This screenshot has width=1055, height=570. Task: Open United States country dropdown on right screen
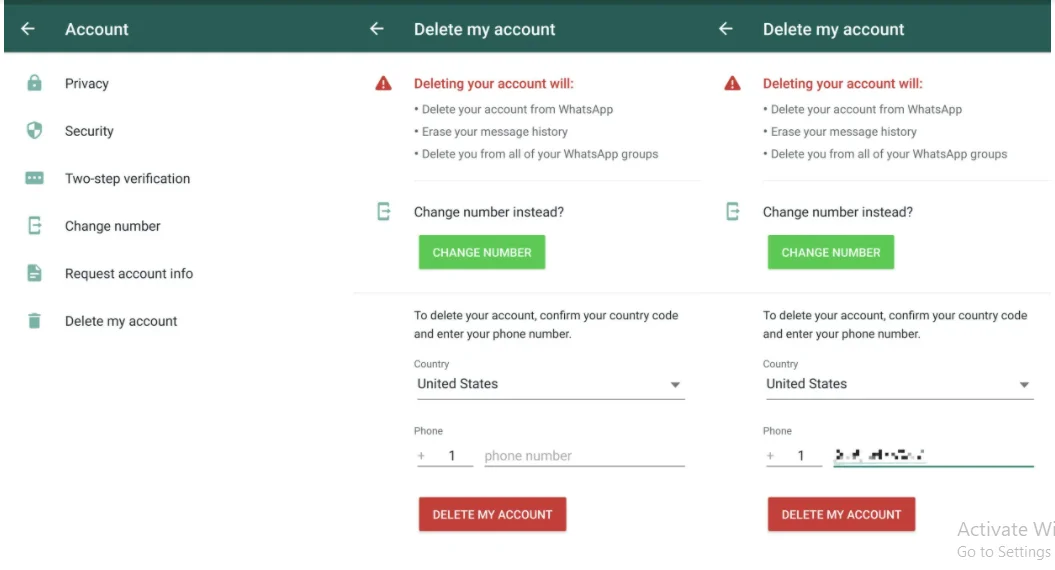click(900, 384)
